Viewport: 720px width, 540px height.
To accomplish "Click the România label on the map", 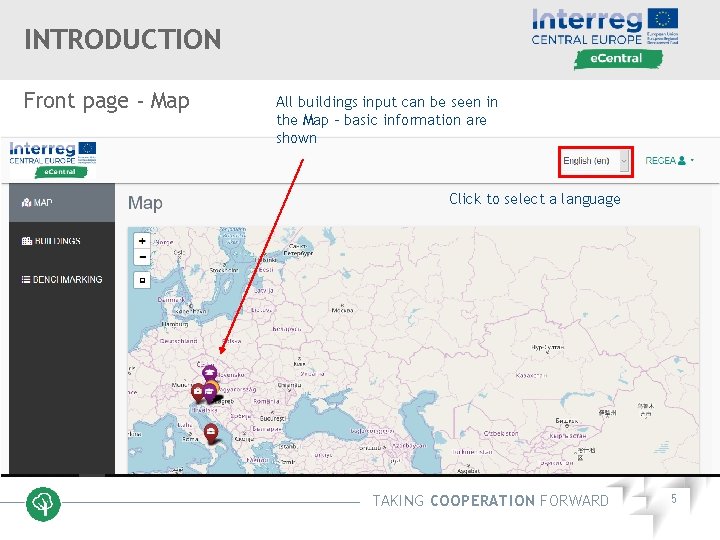I will tap(266, 401).
